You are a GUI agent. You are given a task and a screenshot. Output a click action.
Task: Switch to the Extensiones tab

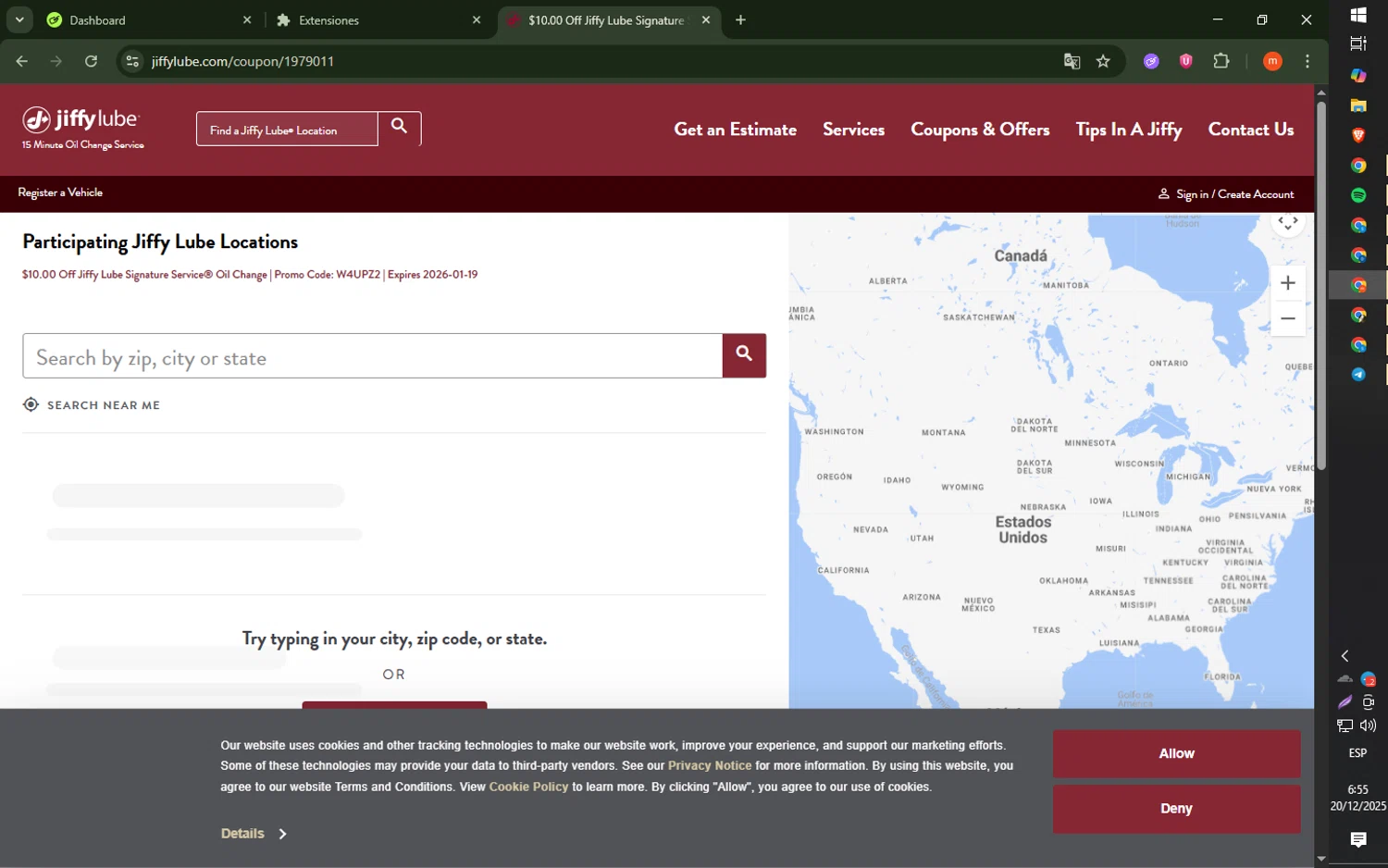coord(379,19)
